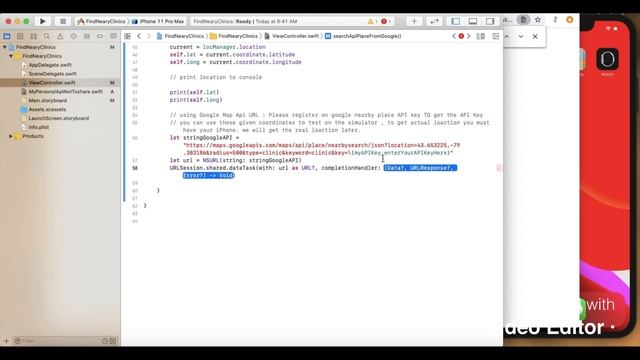Viewport: 640px width, 360px height.
Task: Open Info.plist file
Action: (38, 127)
